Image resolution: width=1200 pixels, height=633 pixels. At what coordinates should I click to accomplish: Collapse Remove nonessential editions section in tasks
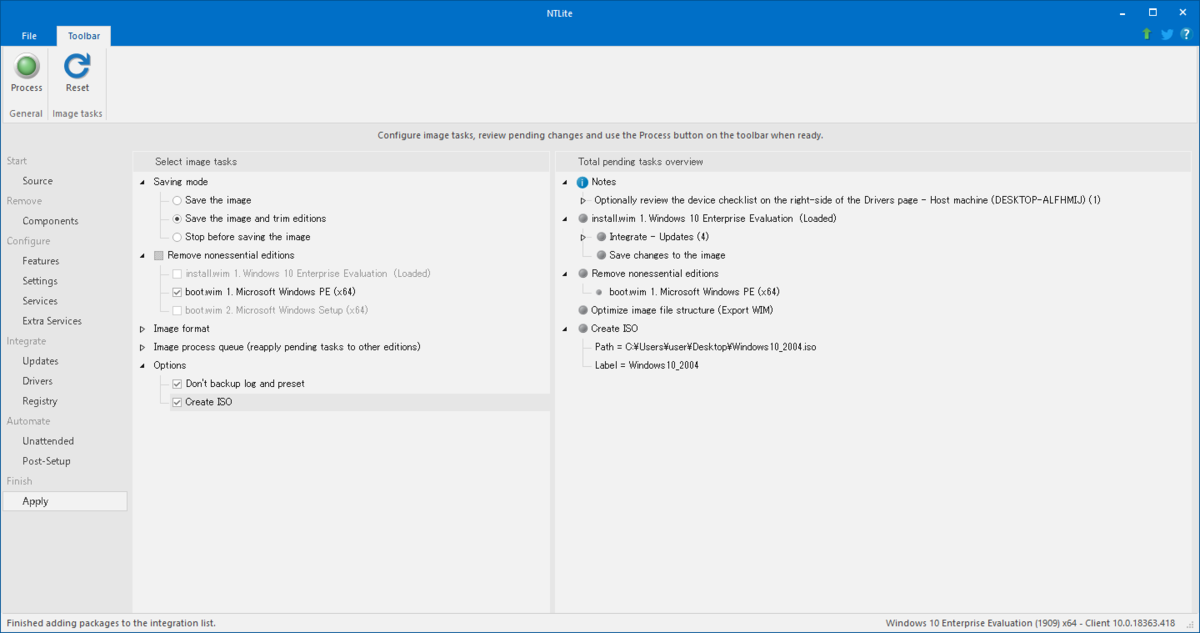142,255
